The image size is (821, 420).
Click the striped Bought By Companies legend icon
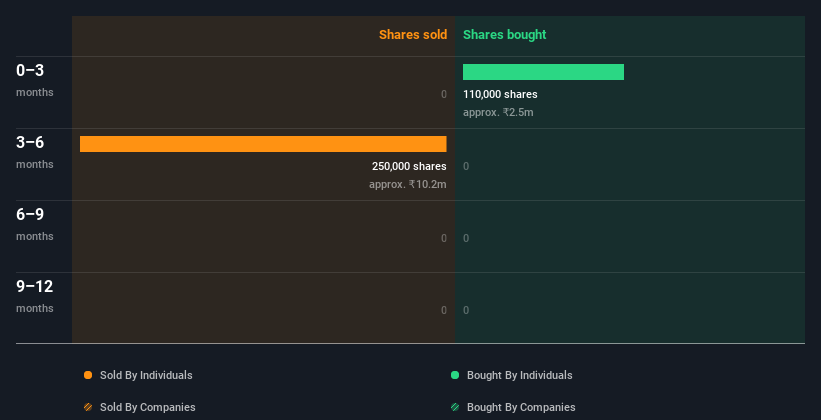click(x=455, y=407)
